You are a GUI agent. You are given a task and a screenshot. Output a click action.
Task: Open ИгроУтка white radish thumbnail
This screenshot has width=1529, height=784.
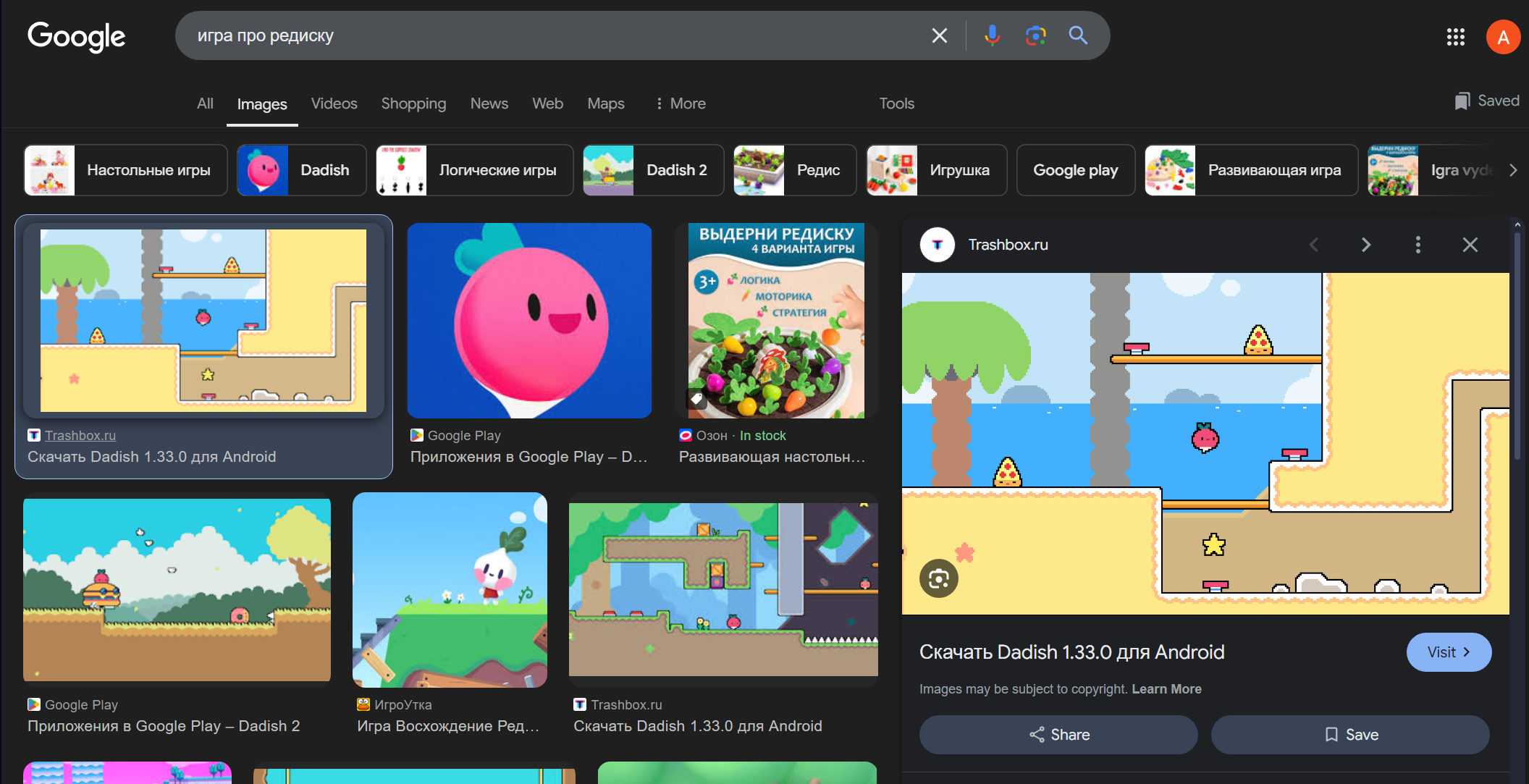point(450,590)
